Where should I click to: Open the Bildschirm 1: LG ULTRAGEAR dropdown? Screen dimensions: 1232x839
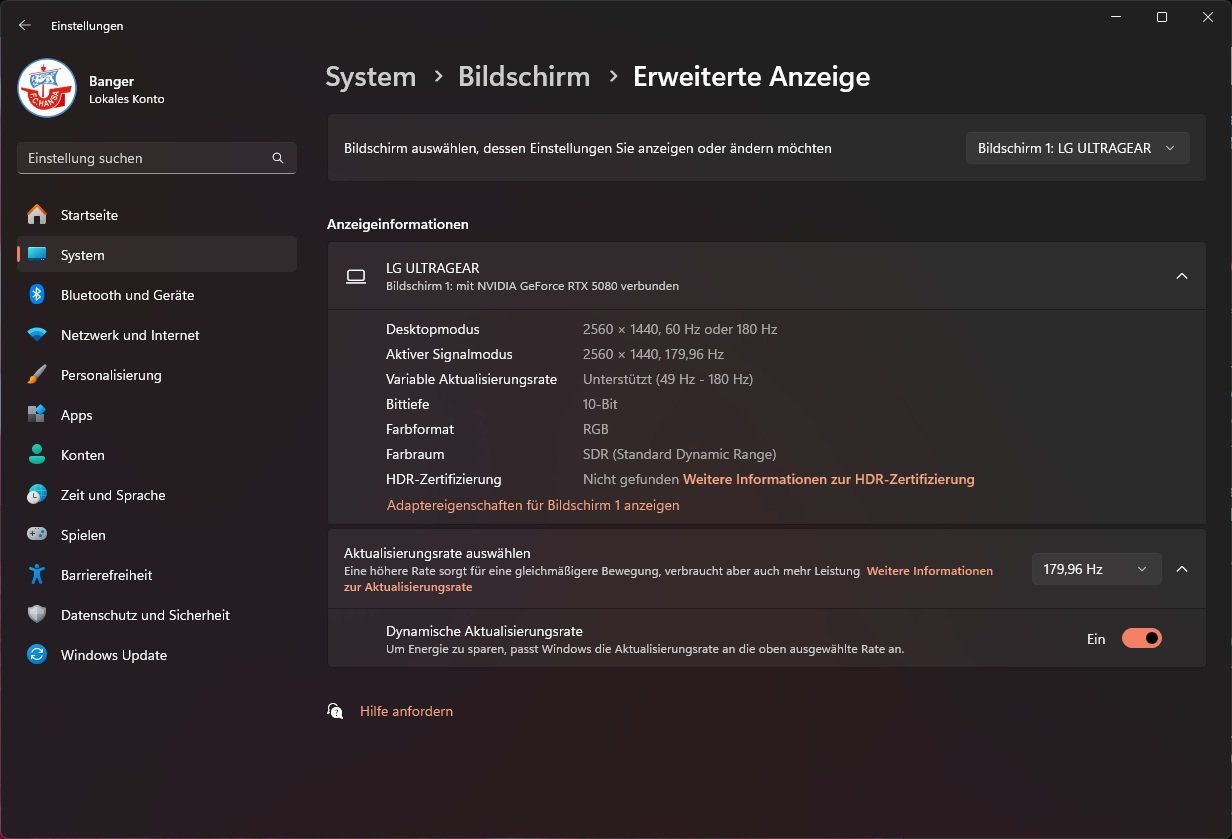tap(1077, 147)
